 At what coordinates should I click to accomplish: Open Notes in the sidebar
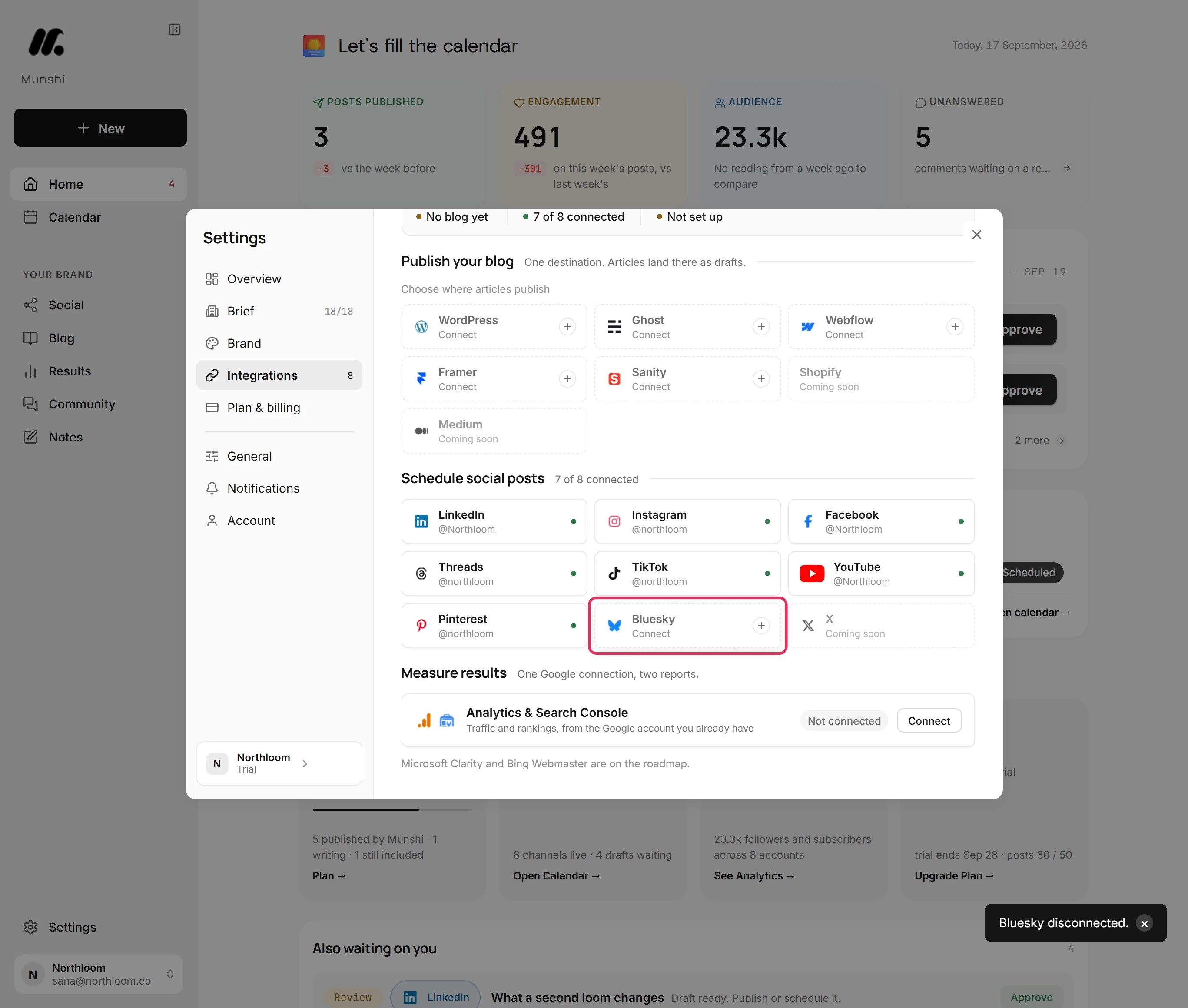(99, 437)
